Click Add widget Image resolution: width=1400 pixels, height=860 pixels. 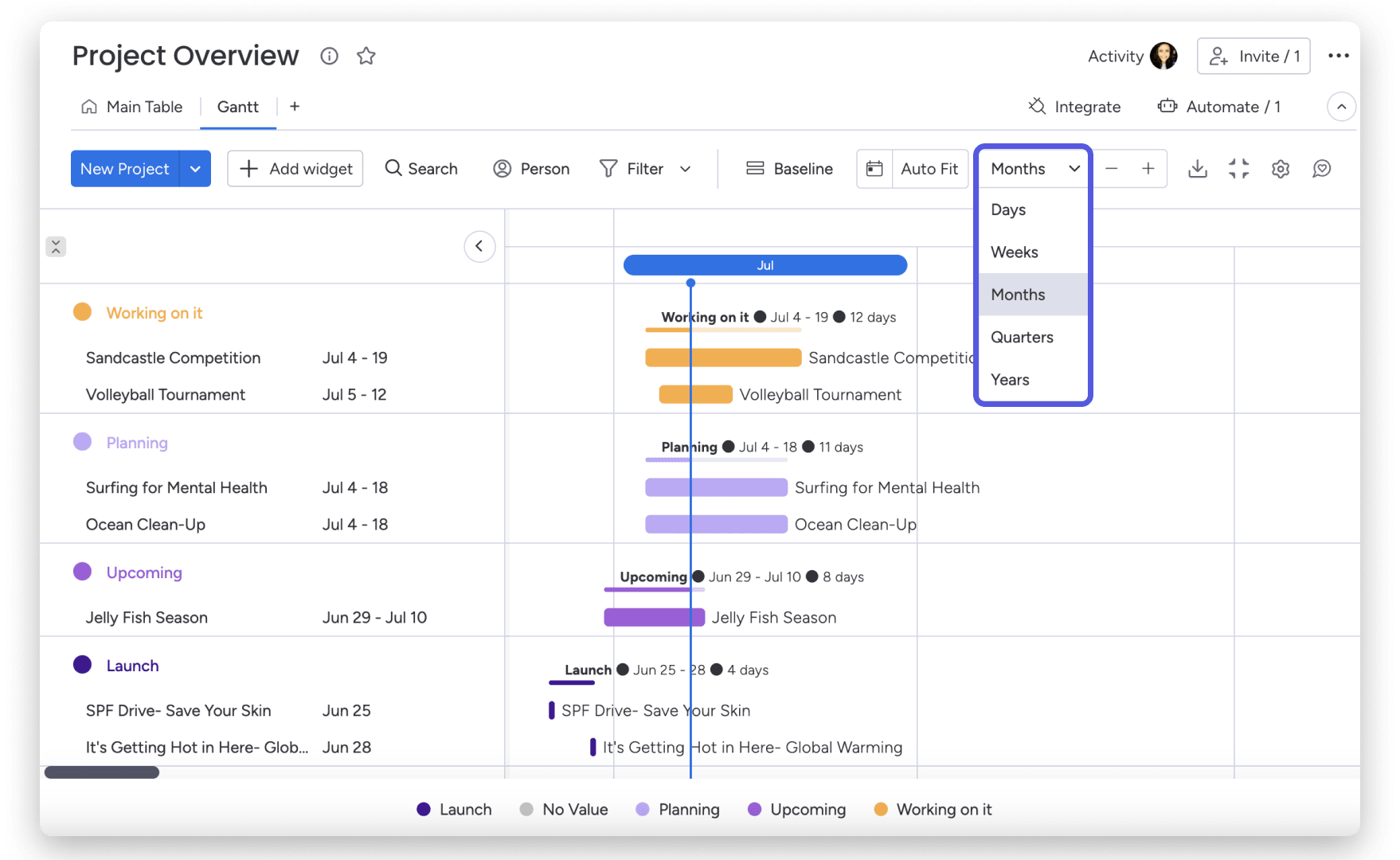tap(295, 168)
